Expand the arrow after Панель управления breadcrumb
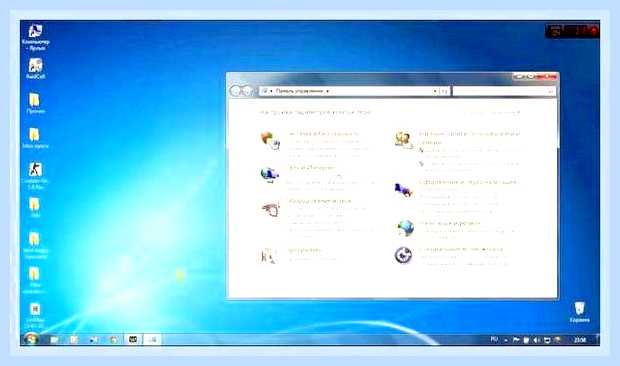Viewport: 620px width, 366px height. tap(327, 91)
